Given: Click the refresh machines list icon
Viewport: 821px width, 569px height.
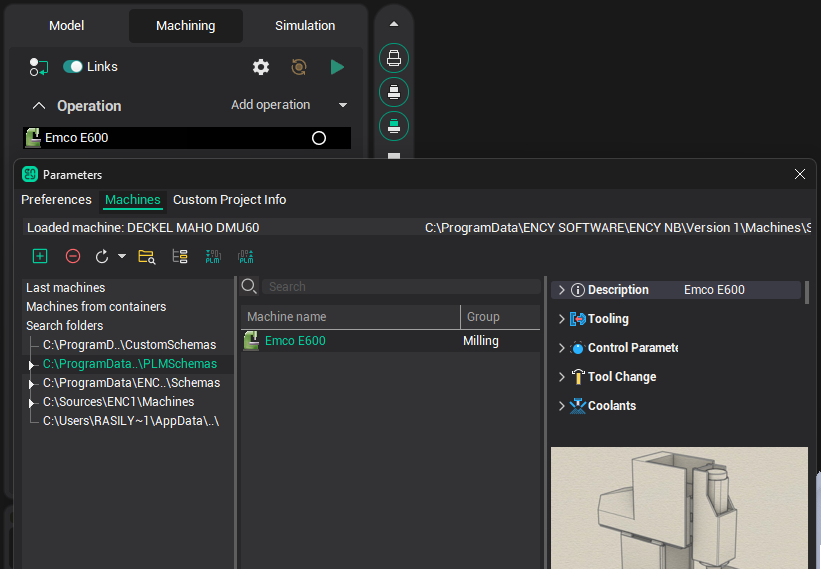Looking at the screenshot, I should (x=102, y=256).
